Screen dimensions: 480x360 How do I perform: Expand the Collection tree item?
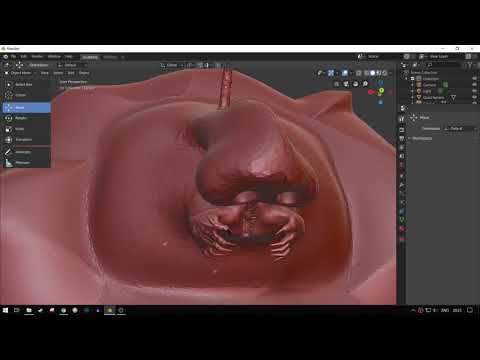tap(407, 79)
